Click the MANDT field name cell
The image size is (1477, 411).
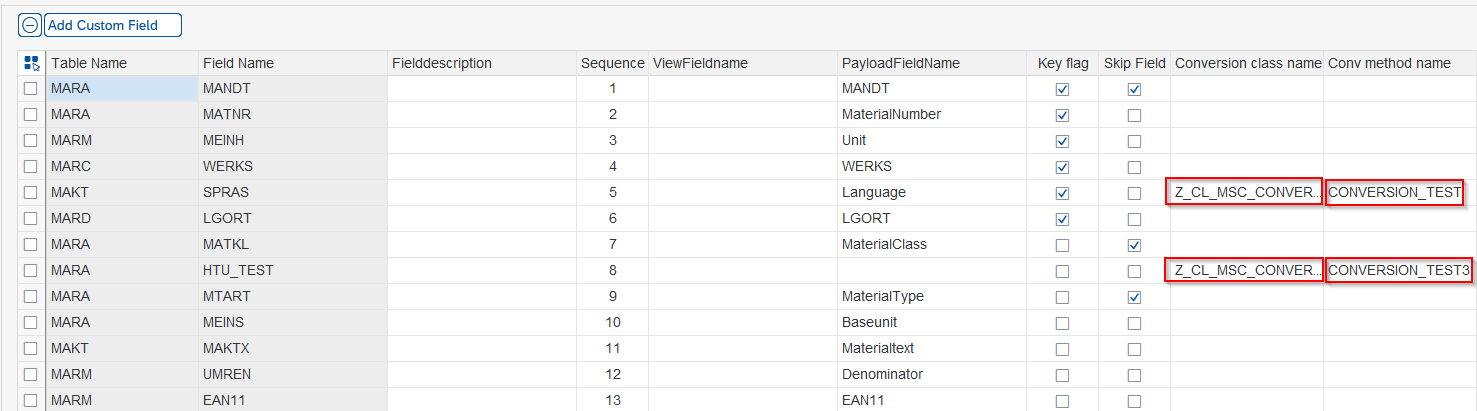click(292, 89)
